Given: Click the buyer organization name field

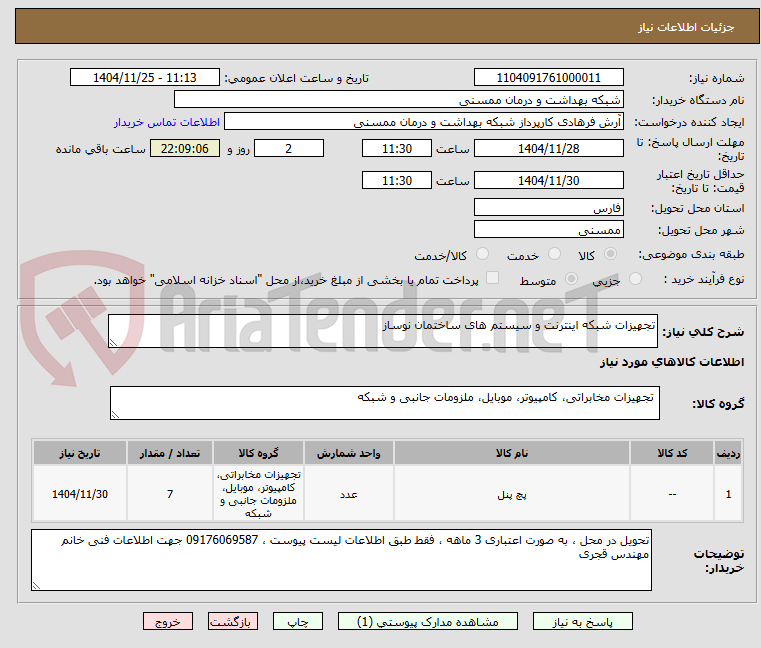Looking at the screenshot, I should coord(398,100).
